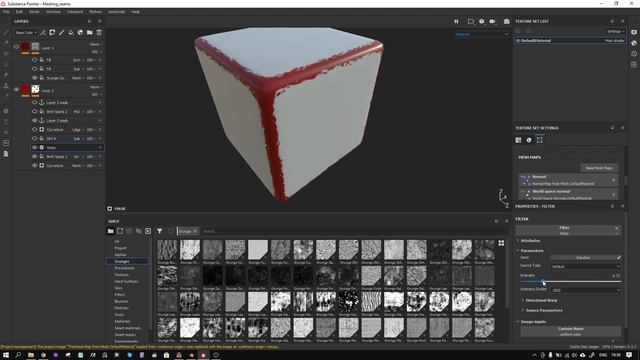The width and height of the screenshot is (640, 360).
Task: Toggle visibility of Layer 1
Action: (x=16, y=47)
